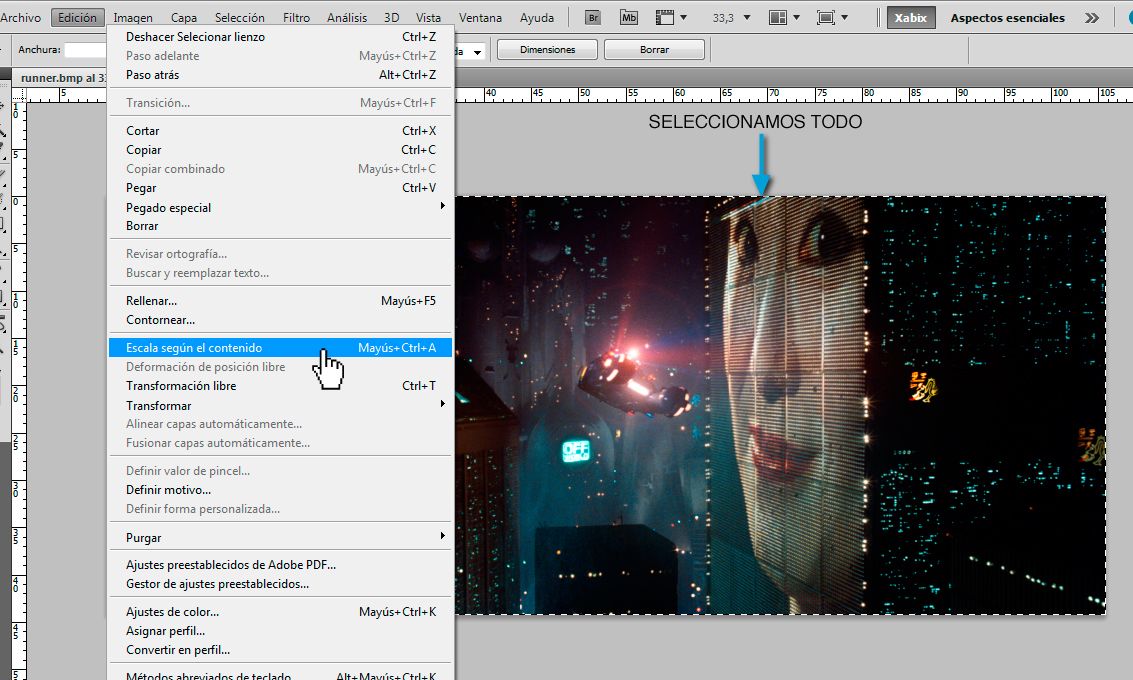Image resolution: width=1133 pixels, height=680 pixels.
Task: Choose Escala según el contenido
Action: (280, 348)
